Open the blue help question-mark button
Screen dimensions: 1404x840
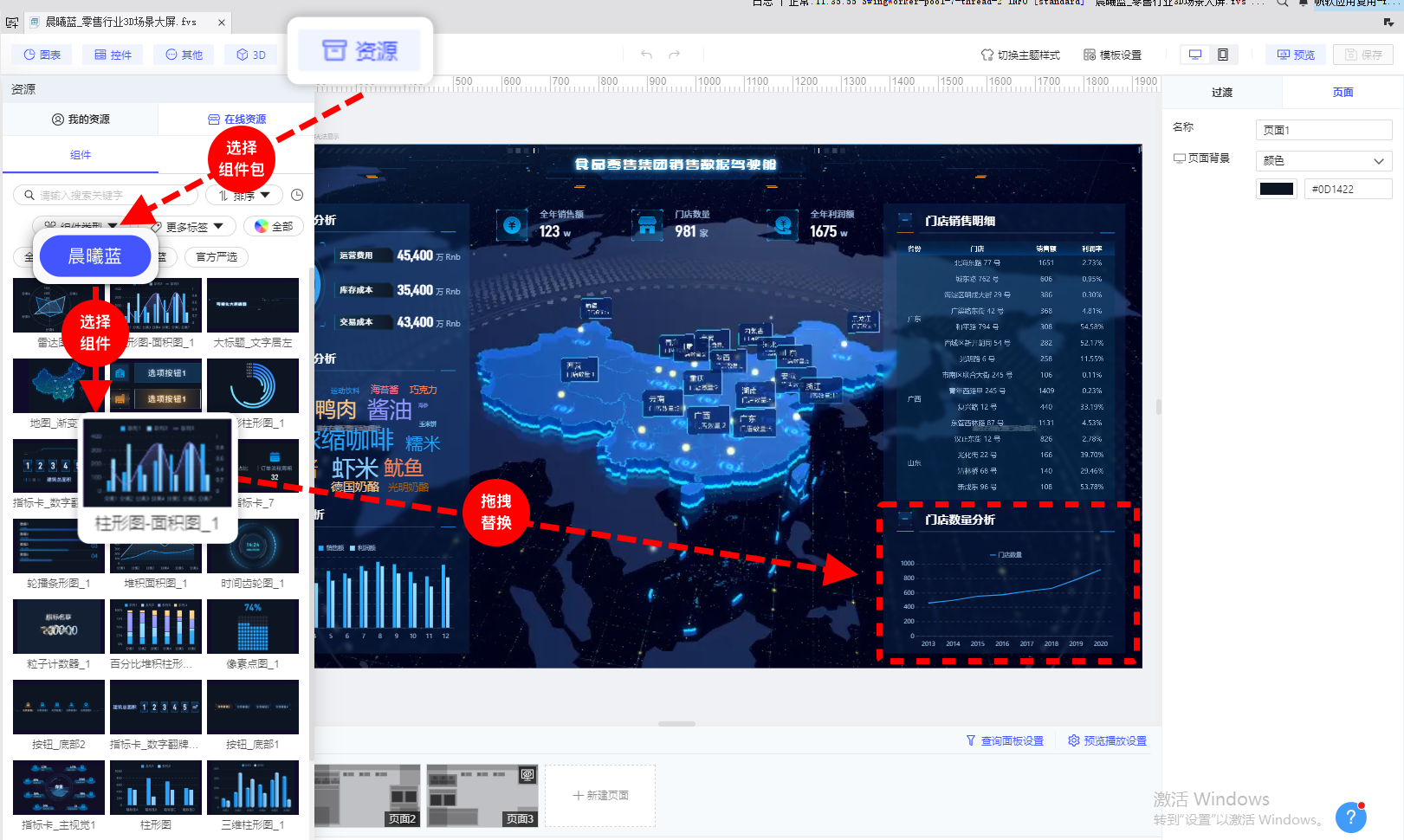pyautogui.click(x=1351, y=817)
